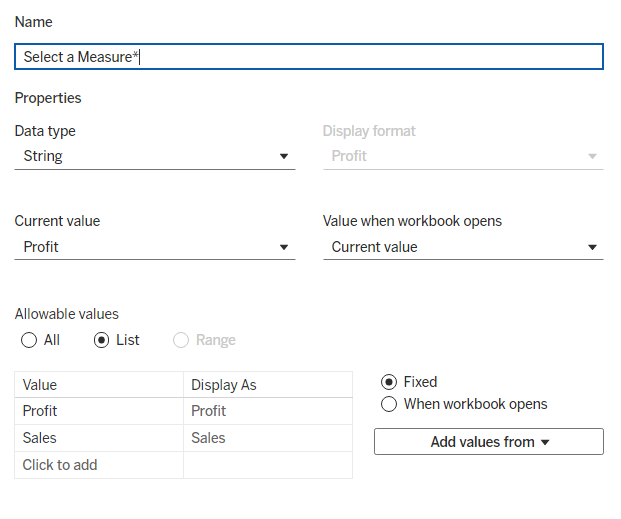Click the Name text input field
Image resolution: width=621 pixels, height=519 pixels.
309,57
